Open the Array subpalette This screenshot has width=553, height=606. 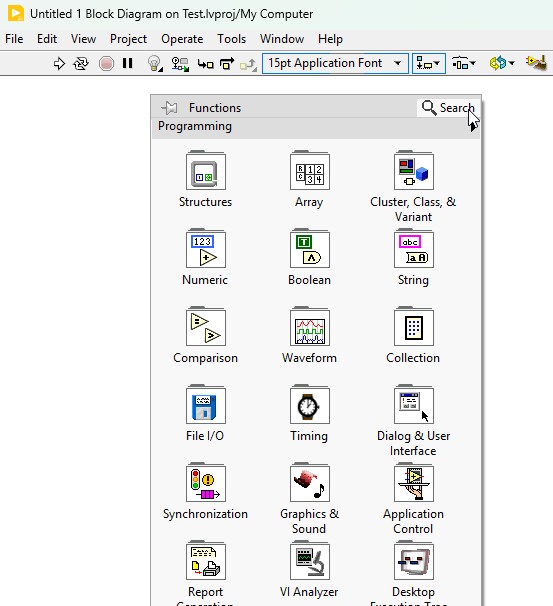tap(310, 179)
